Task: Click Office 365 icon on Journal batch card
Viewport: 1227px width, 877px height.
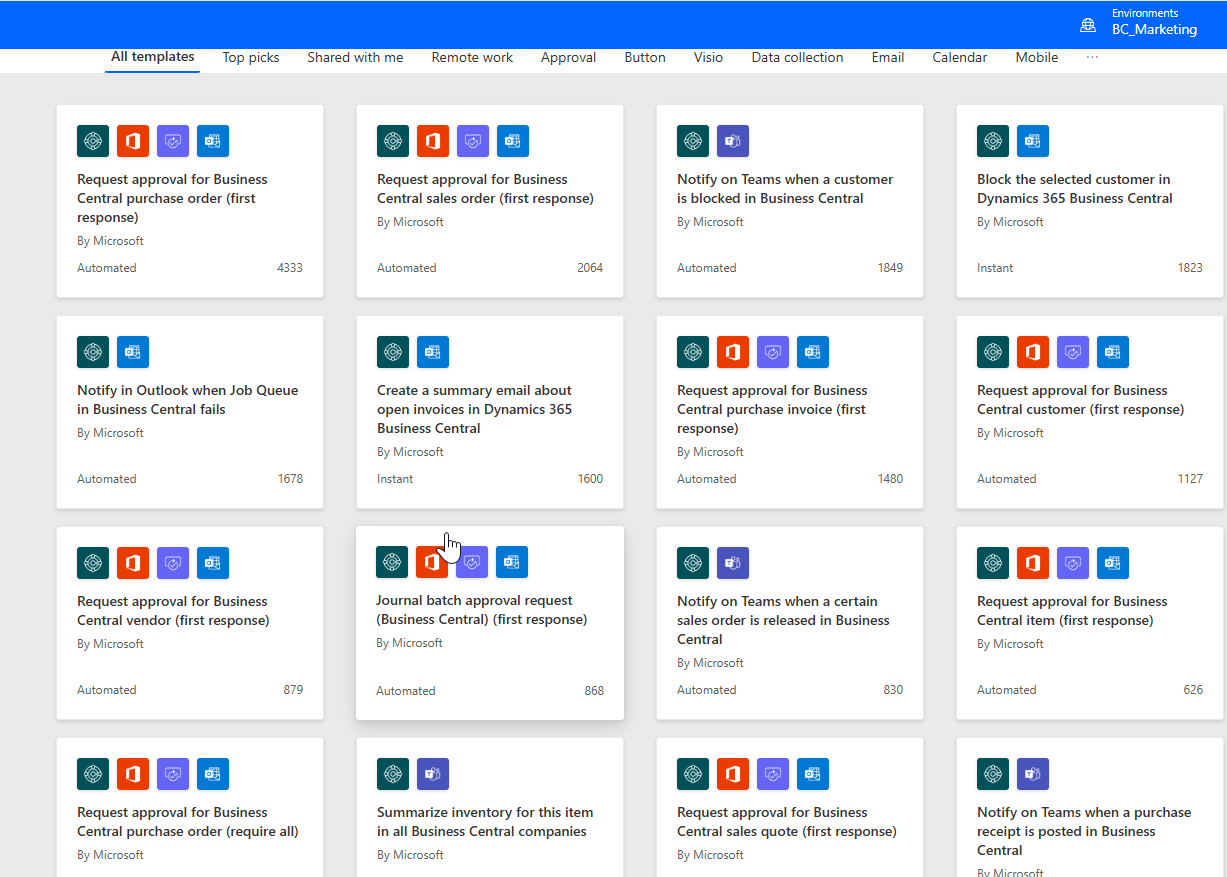Action: 432,562
